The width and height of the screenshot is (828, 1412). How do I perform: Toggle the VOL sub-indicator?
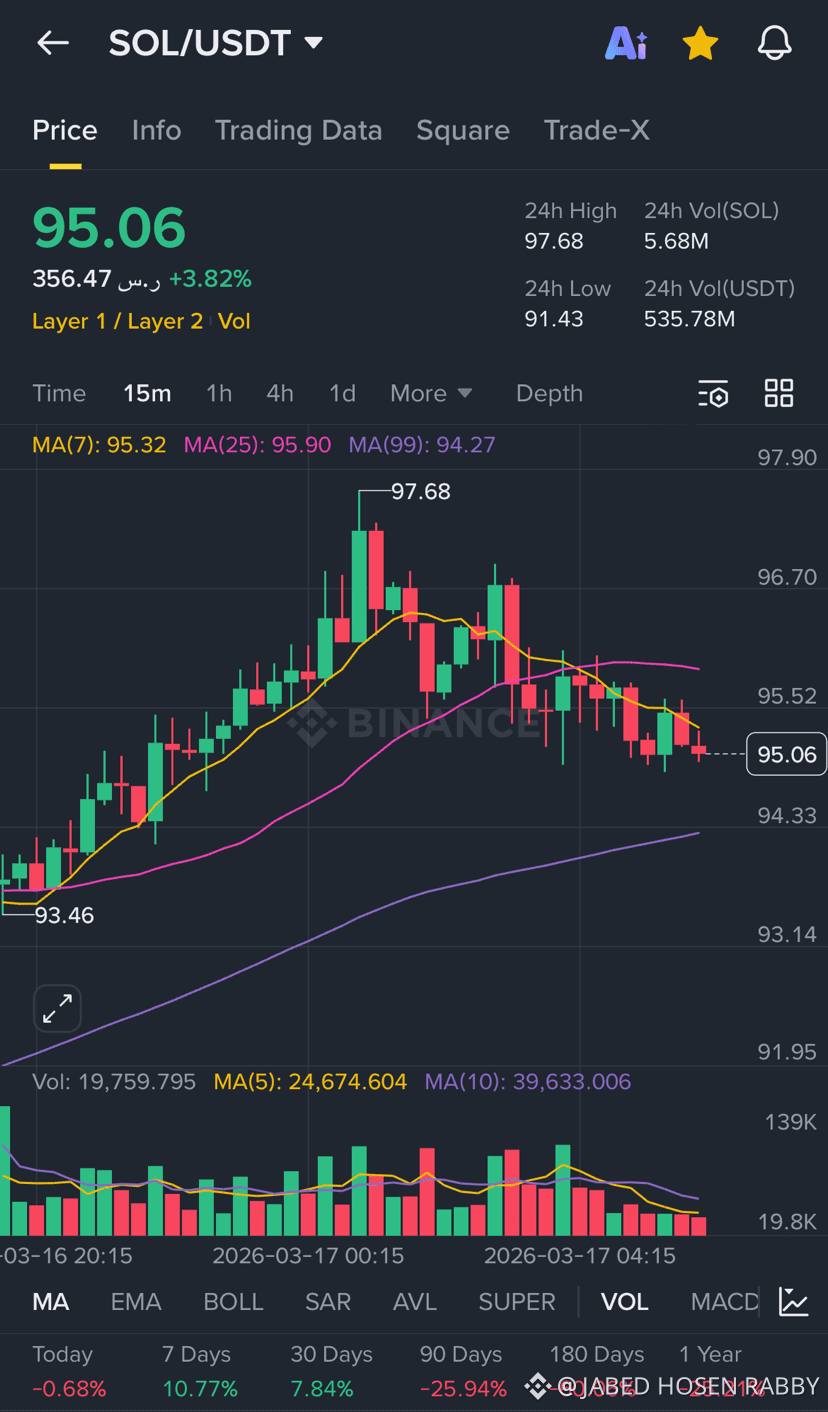pos(625,1301)
